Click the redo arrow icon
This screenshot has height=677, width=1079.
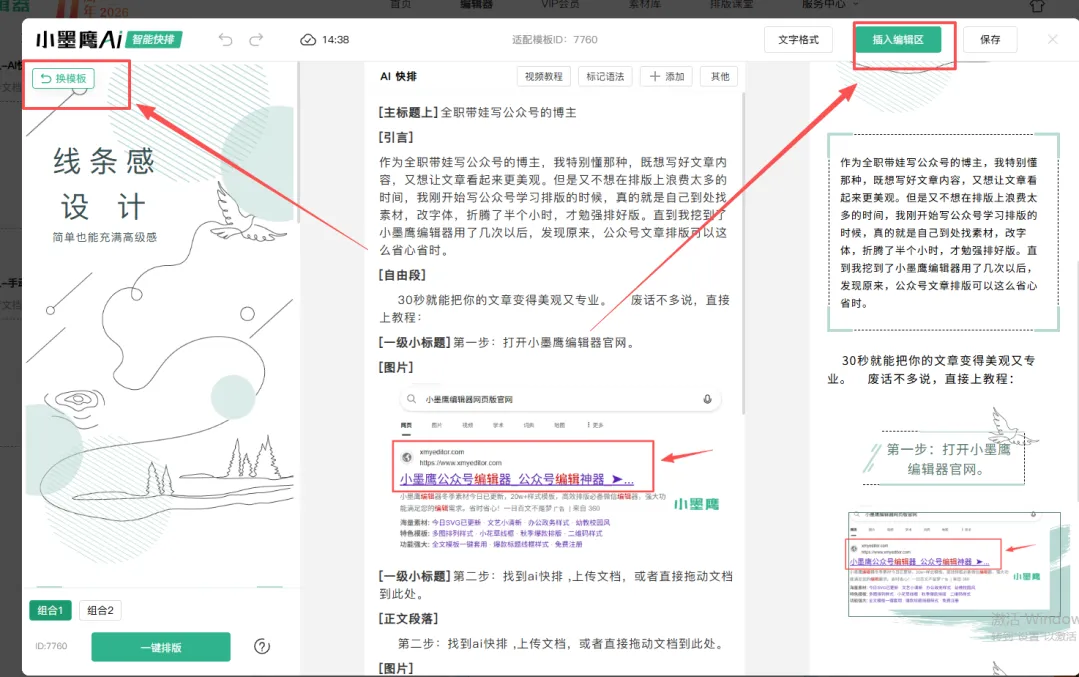pos(256,39)
